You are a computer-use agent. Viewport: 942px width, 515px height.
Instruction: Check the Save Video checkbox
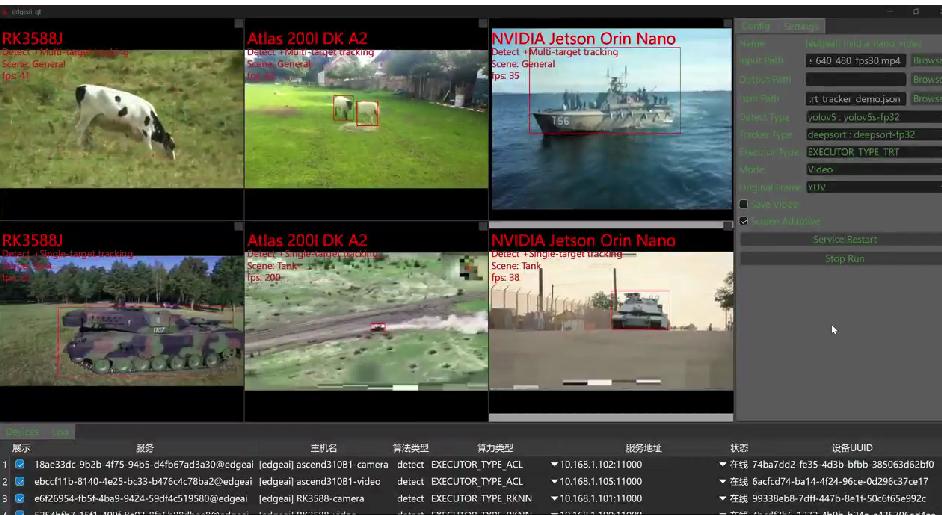pos(743,204)
